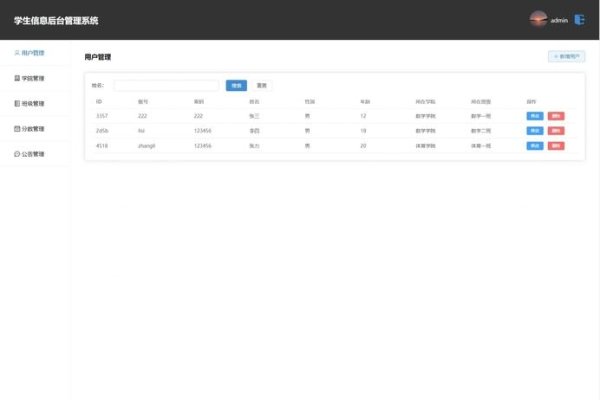Click the ID cell 4518

102,146
